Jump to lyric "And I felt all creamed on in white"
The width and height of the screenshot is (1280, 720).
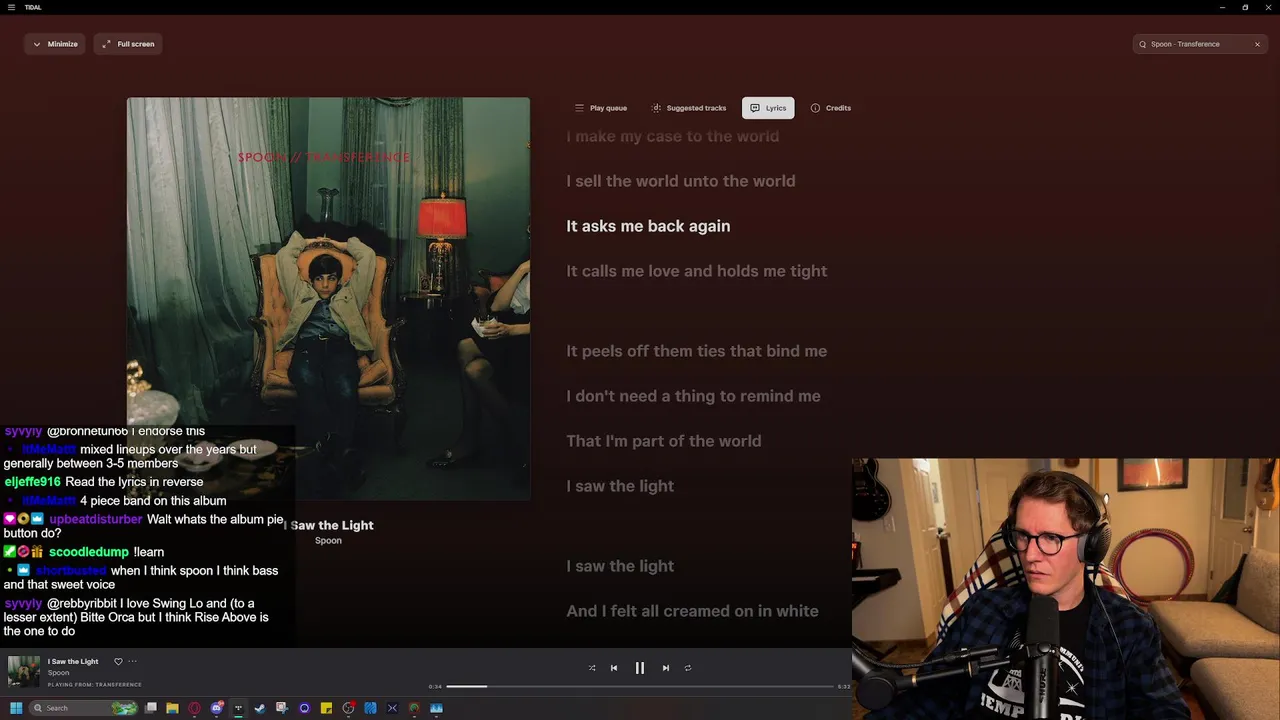[x=692, y=611]
